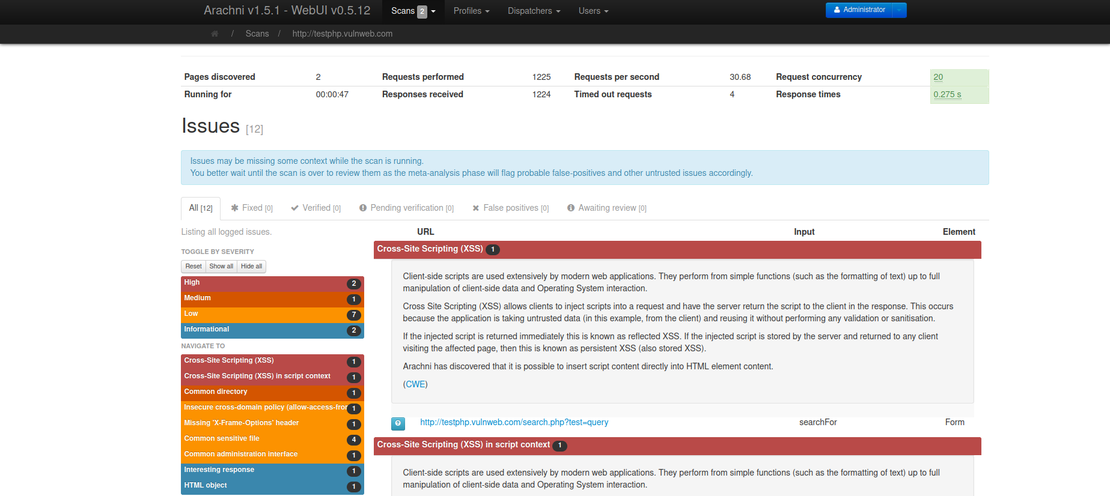The height and width of the screenshot is (496, 1110).
Task: Expand the Profiles dropdown menu
Action: [x=471, y=10]
